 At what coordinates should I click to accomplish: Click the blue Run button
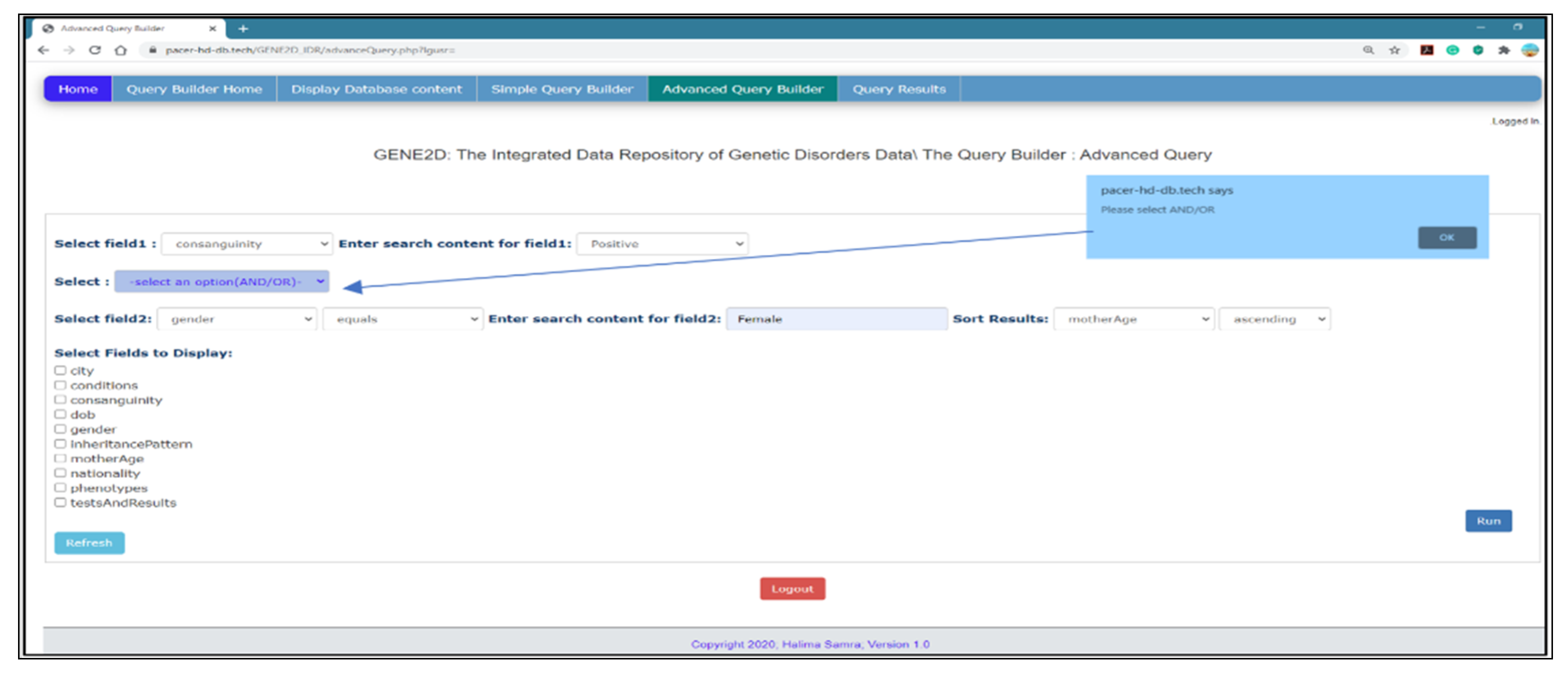tap(1488, 521)
